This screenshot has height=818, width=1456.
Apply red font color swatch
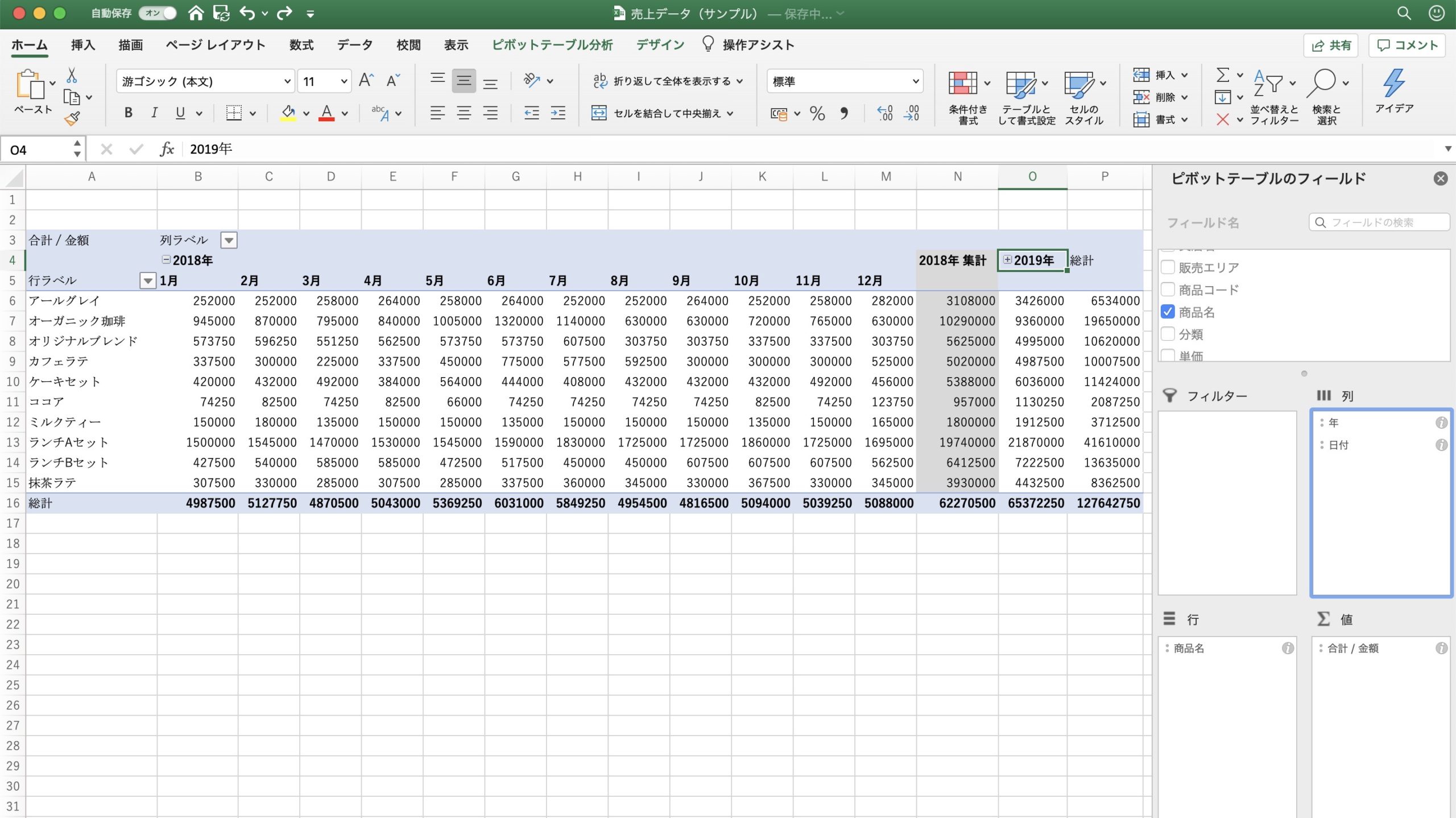(326, 113)
